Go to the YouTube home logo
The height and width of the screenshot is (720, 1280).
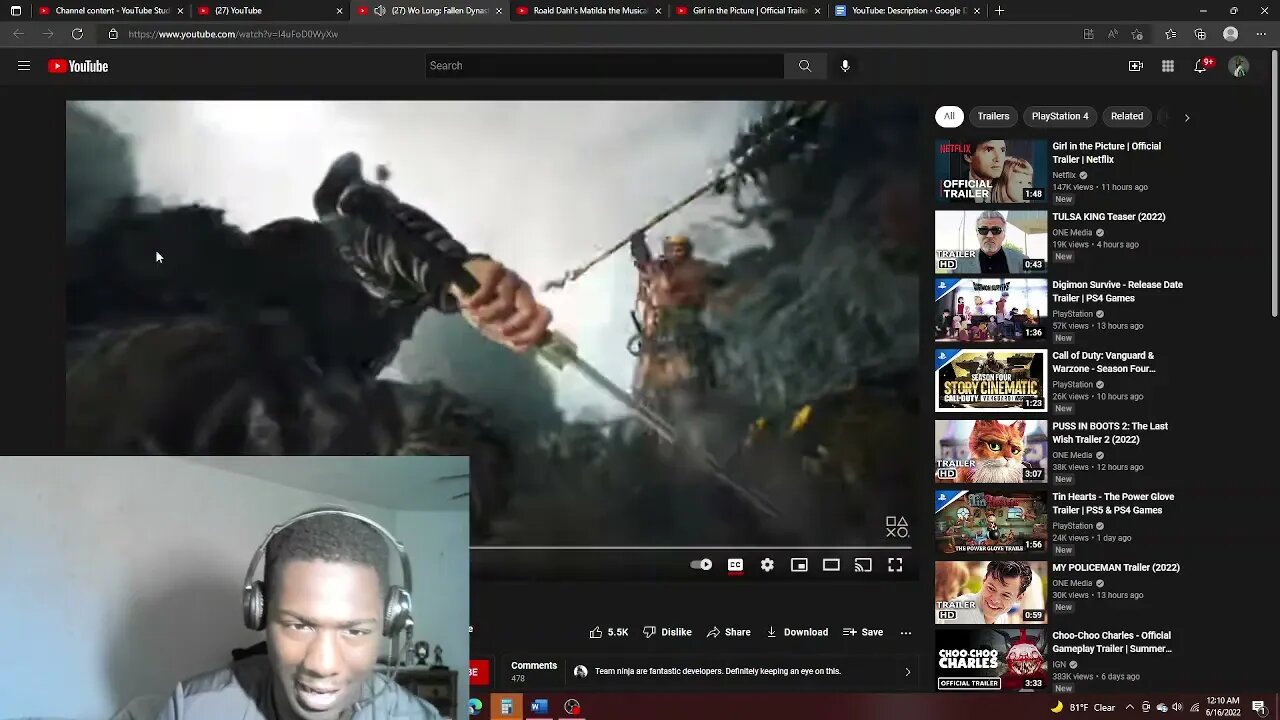coord(78,66)
